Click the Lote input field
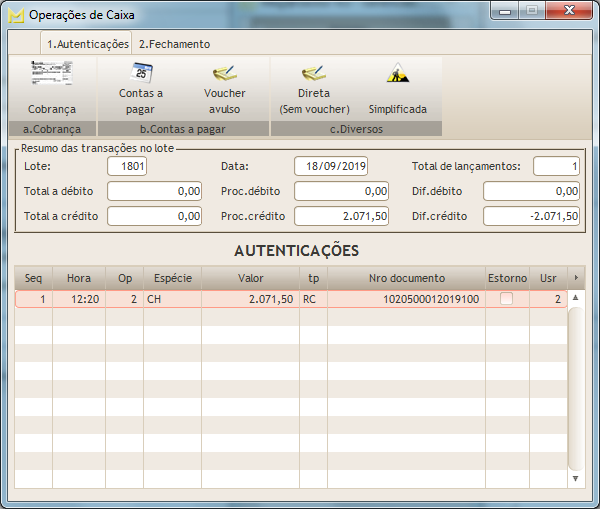Screen dimensions: 600x509 (127, 166)
